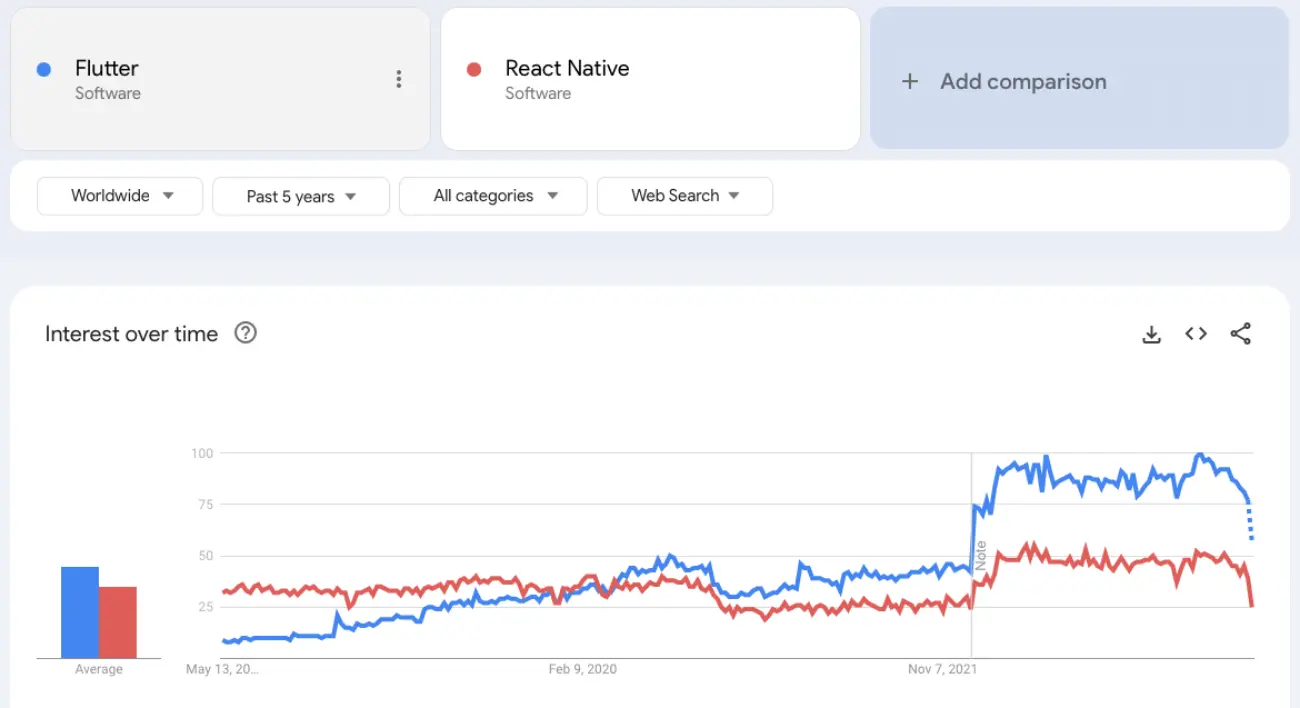The height and width of the screenshot is (708, 1300).
Task: Click the May 13 axis date label
Action: [x=222, y=669]
